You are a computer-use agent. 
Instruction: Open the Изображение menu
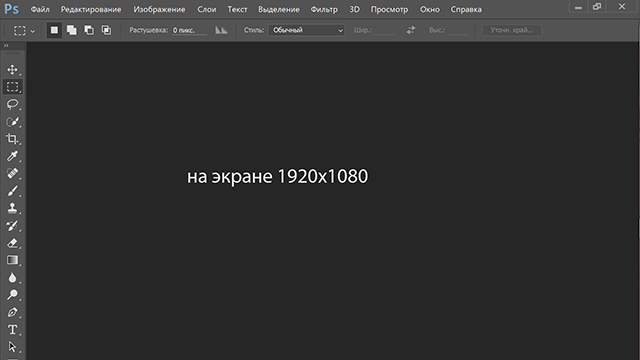pyautogui.click(x=159, y=9)
